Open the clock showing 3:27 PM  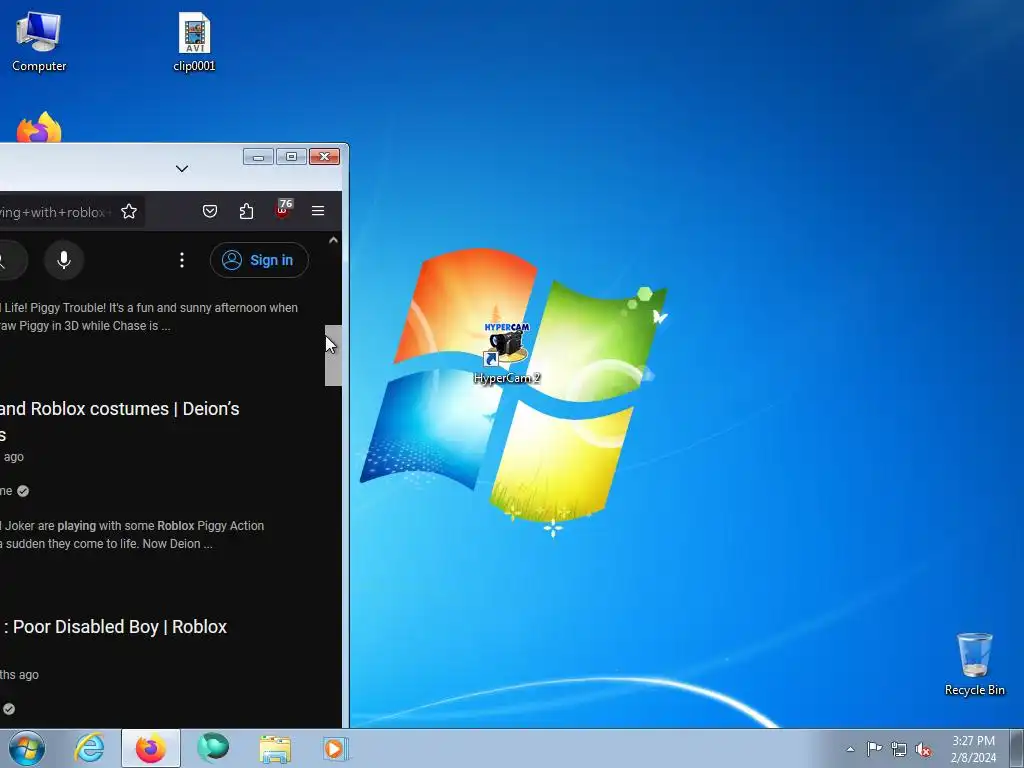pos(973,749)
